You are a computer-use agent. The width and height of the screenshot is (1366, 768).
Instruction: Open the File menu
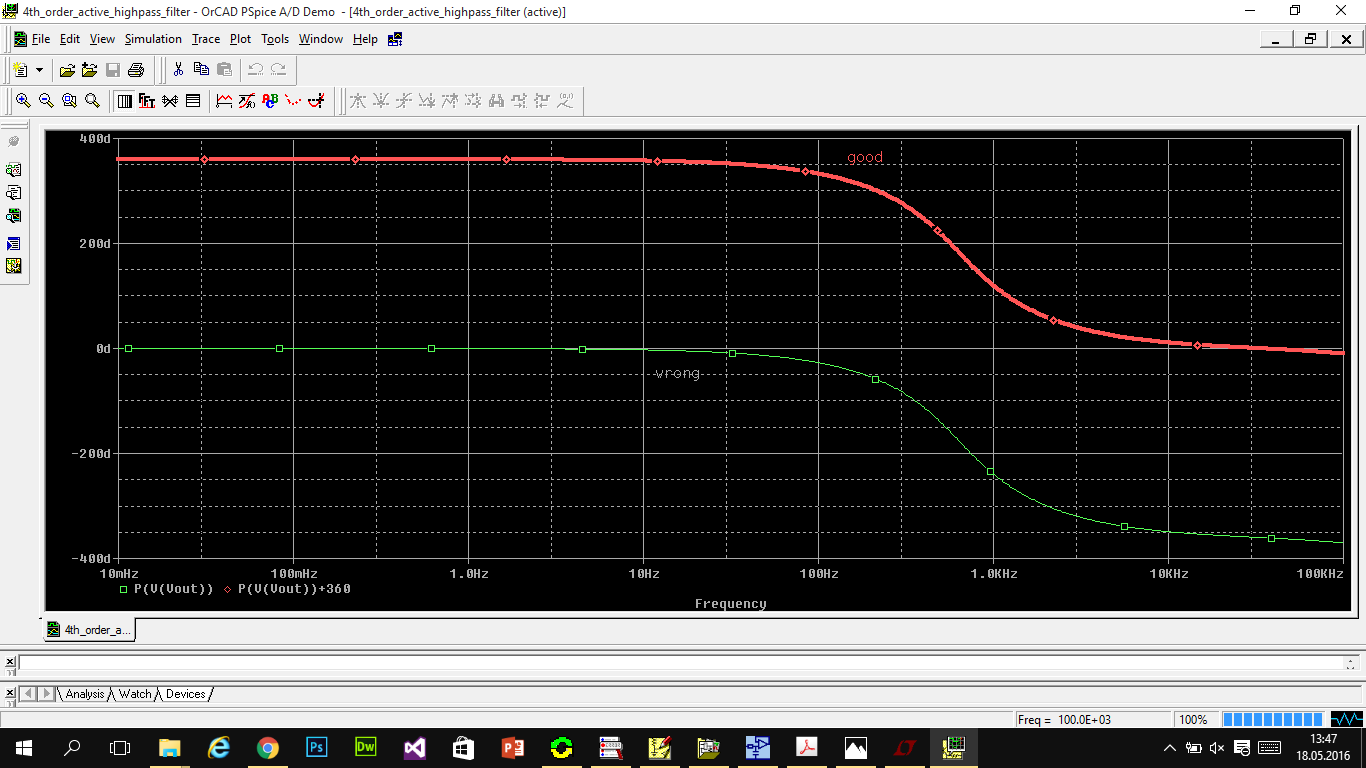coord(40,39)
